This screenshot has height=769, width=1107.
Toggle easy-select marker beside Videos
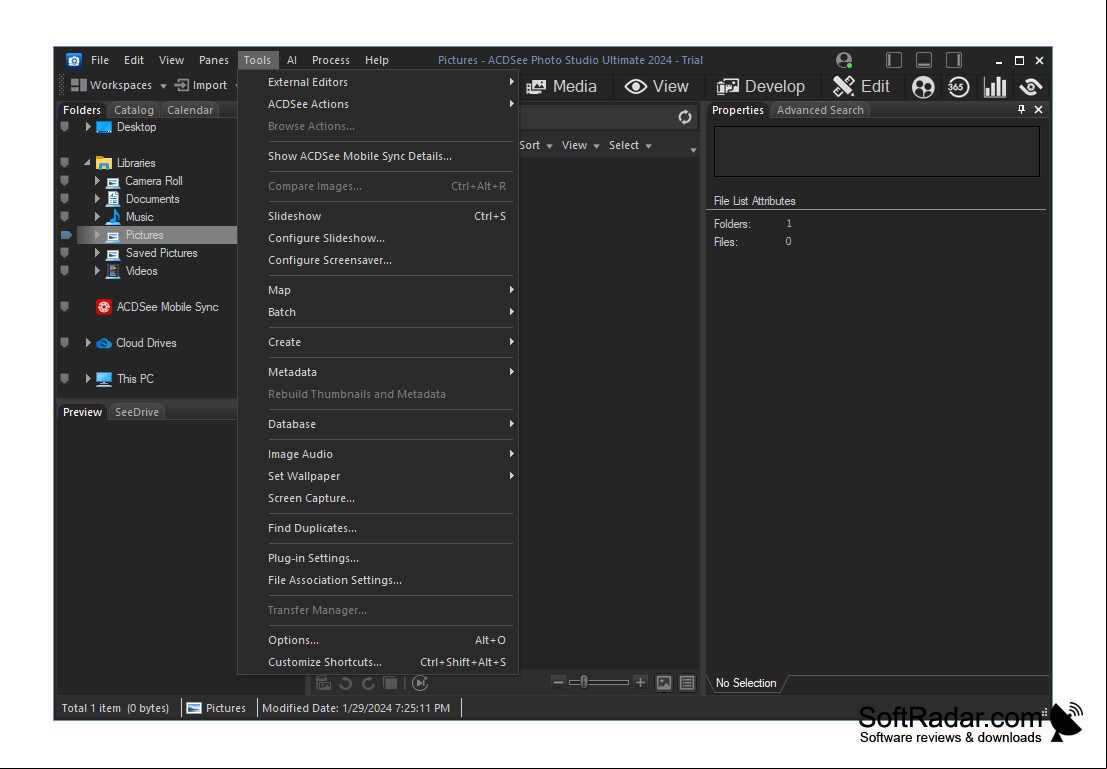(65, 271)
